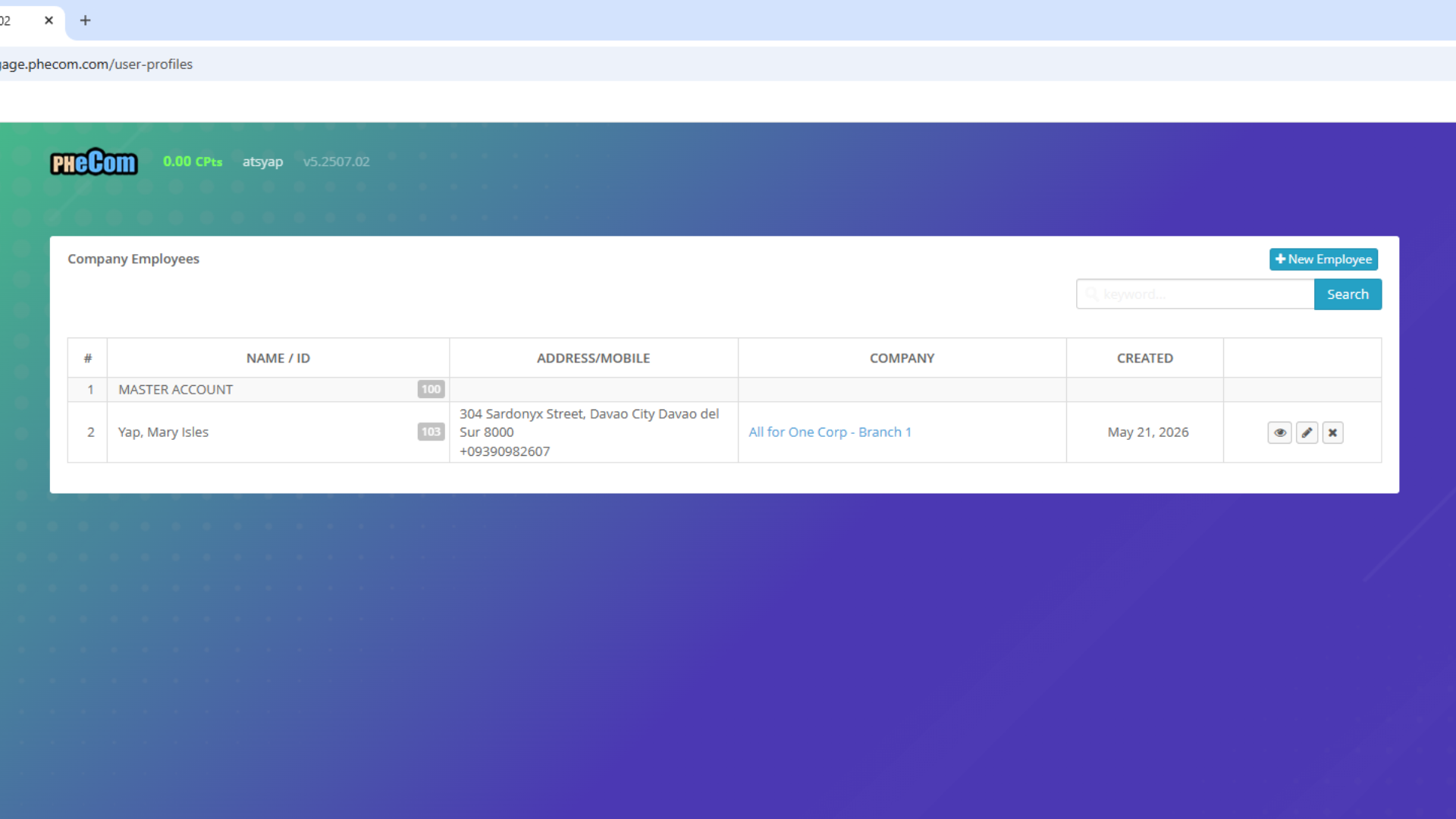Click the browser address bar URL
This screenshot has height=819, width=1456.
click(96, 64)
